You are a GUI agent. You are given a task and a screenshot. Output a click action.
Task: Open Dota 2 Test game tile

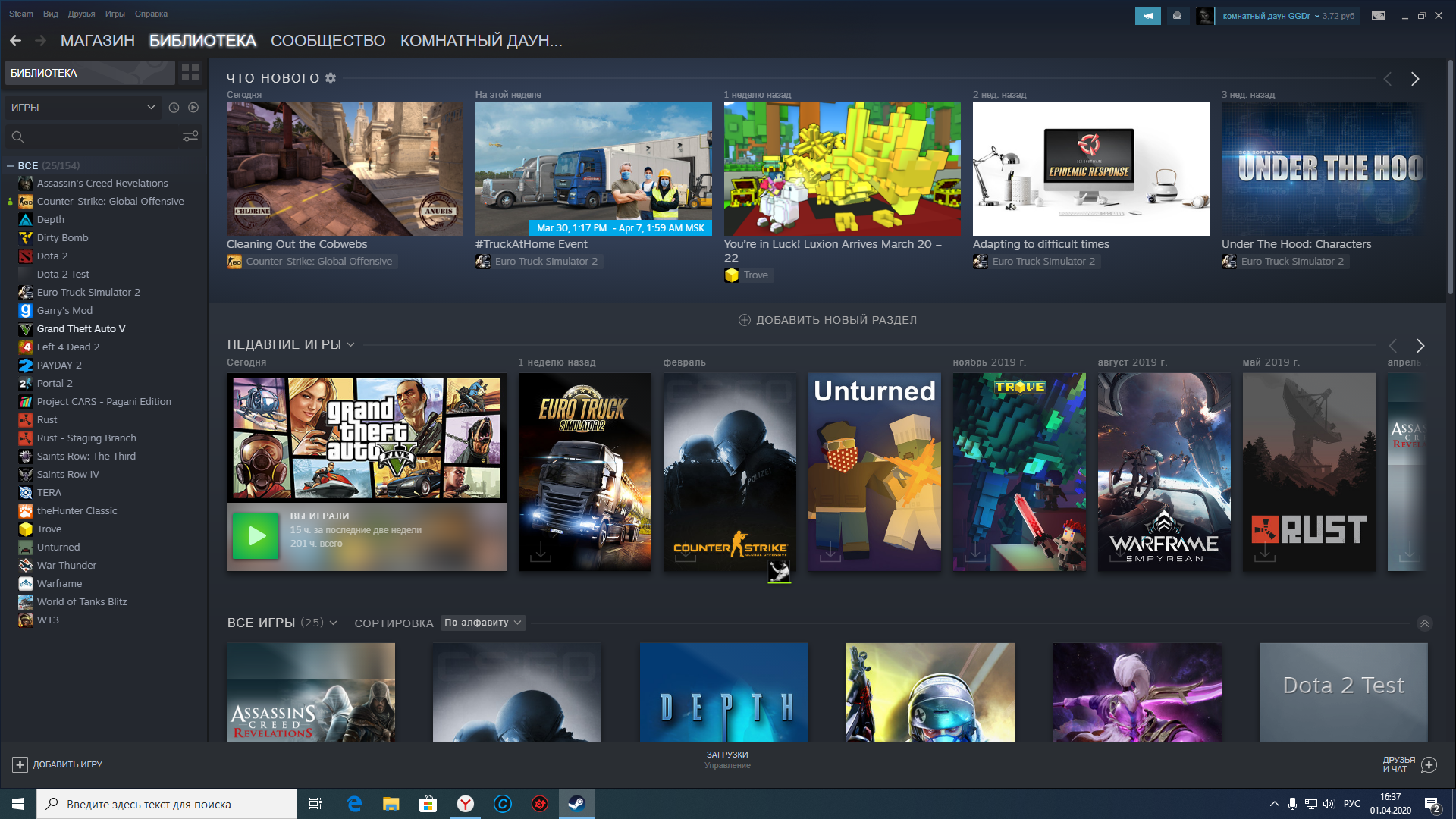point(1343,692)
